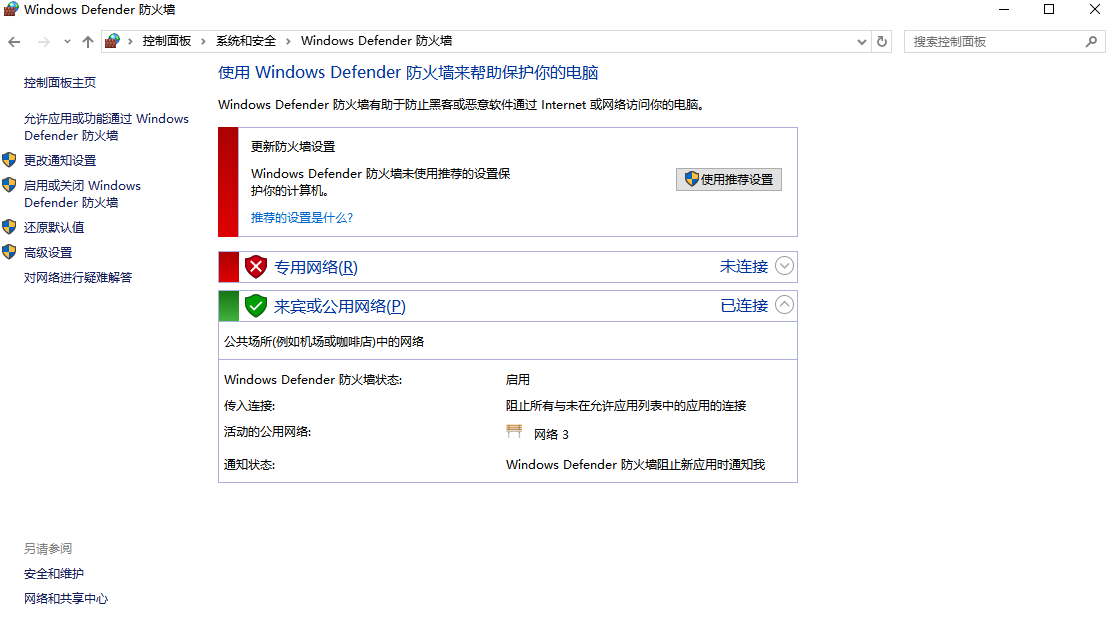Click red X shield on 专用网络

pos(256,267)
